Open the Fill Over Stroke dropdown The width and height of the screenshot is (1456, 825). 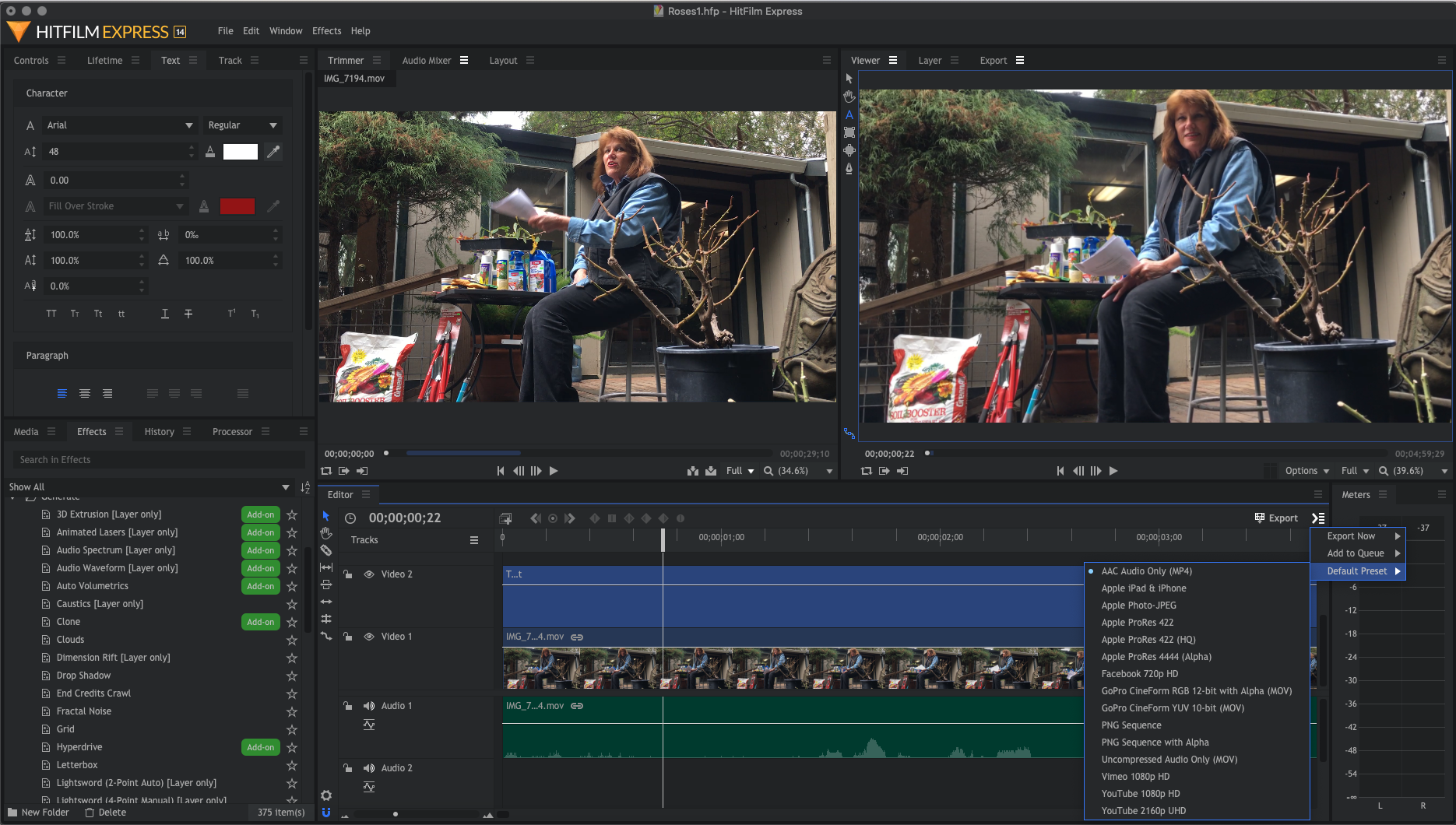coord(116,206)
